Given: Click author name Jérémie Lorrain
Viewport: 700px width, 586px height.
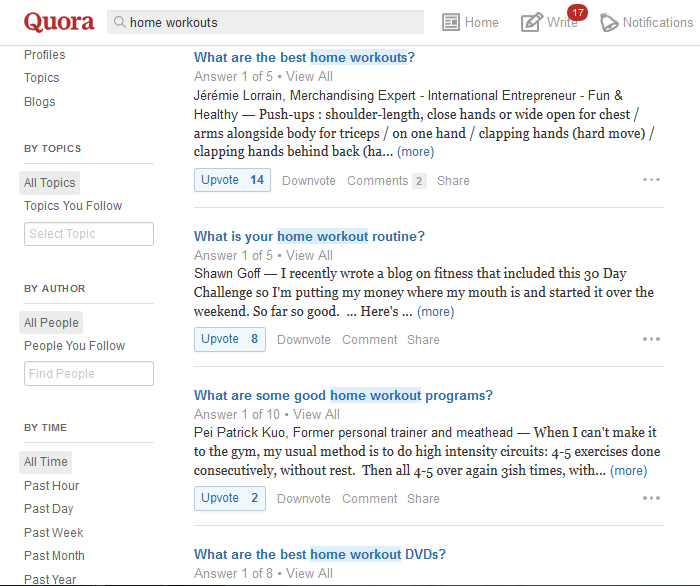Looking at the screenshot, I should click(238, 96).
